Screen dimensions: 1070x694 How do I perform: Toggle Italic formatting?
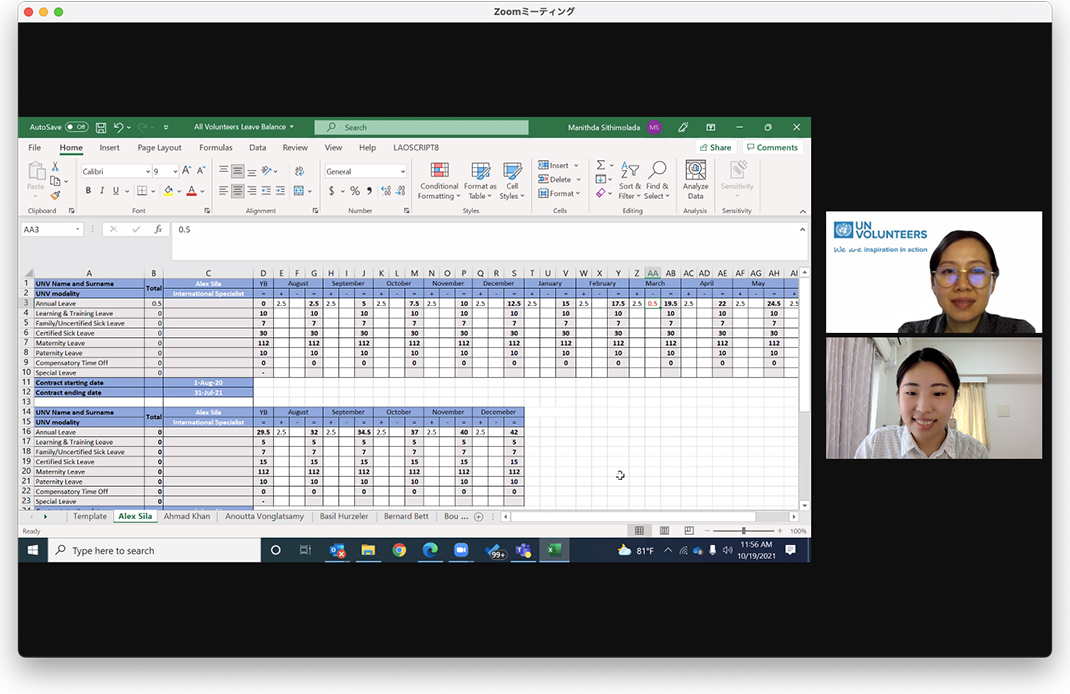click(x=102, y=191)
